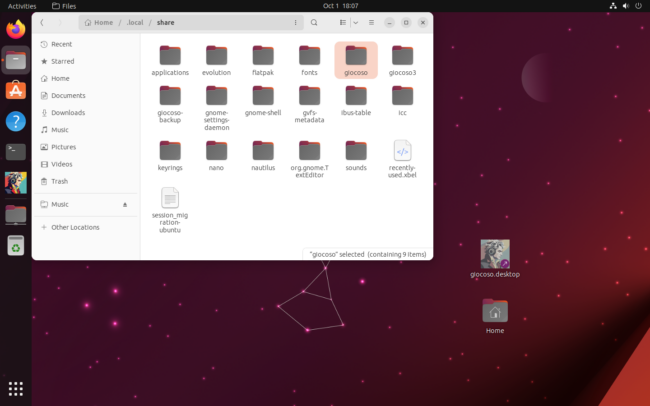Go back with the back arrow
The width and height of the screenshot is (650, 406).
[42, 22]
